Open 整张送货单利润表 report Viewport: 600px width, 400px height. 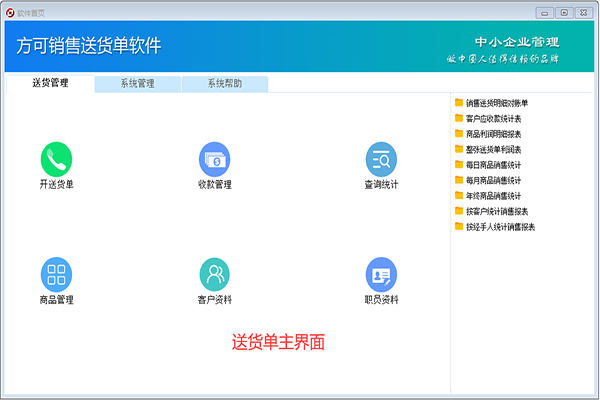coord(493,149)
